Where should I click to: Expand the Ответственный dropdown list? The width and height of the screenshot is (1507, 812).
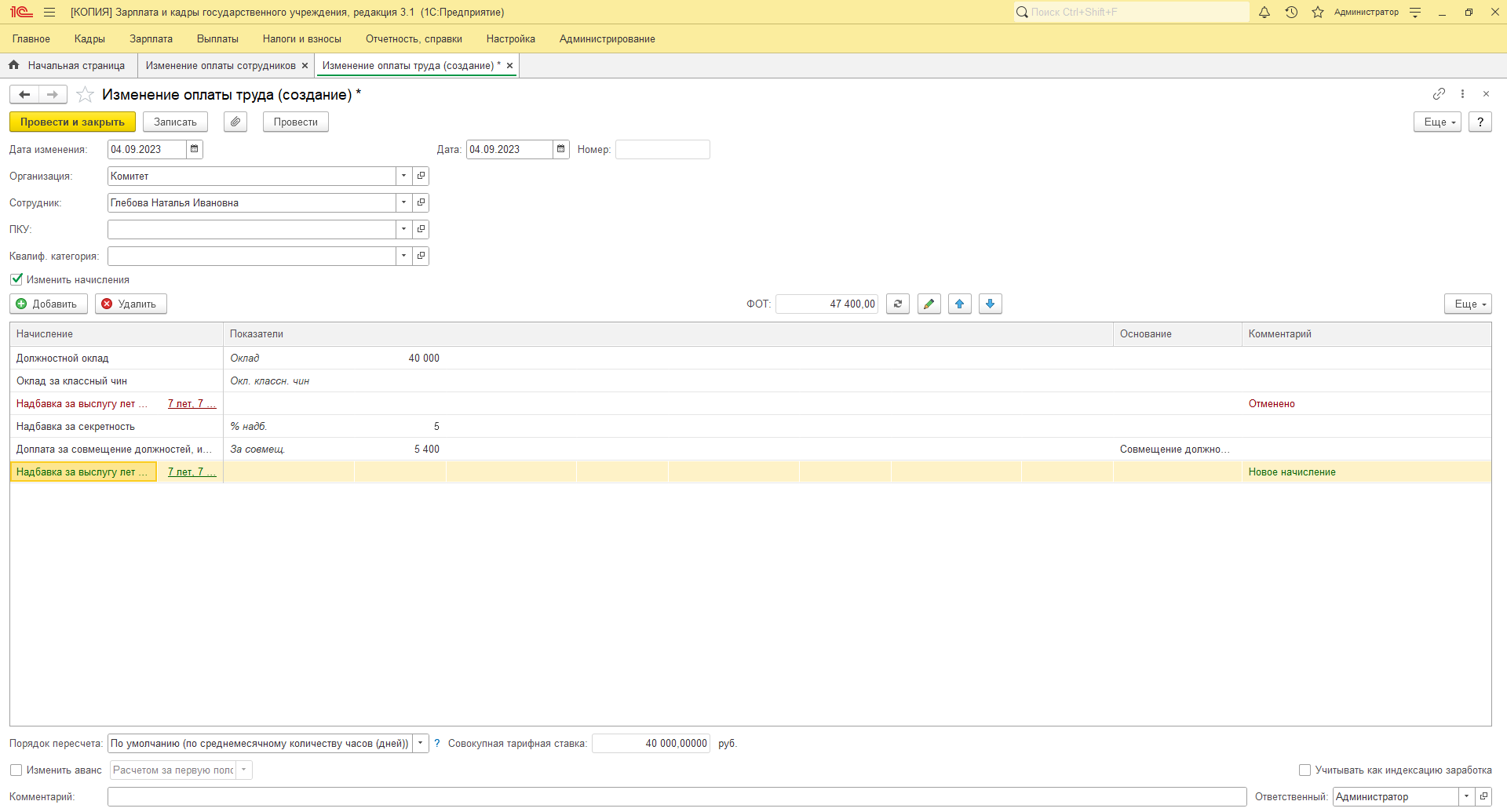click(x=1467, y=797)
